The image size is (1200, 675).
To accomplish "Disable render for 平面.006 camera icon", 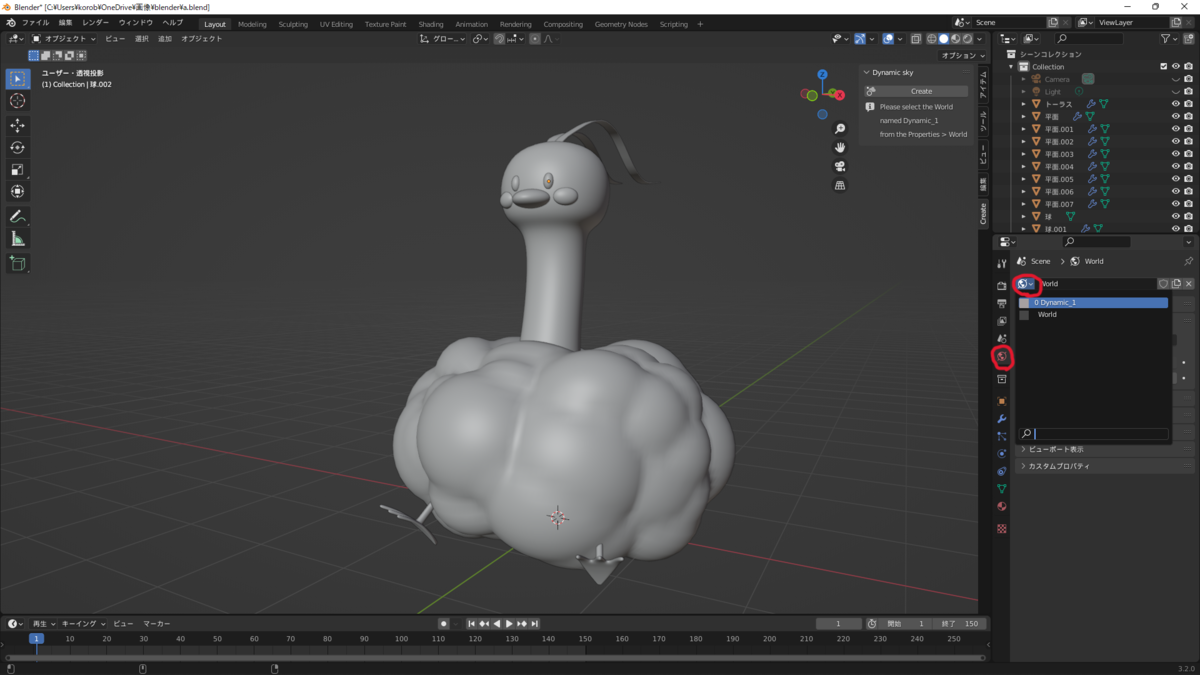I will (x=1188, y=191).
